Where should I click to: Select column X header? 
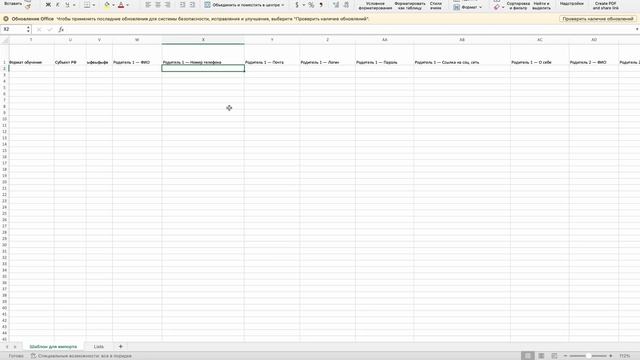(x=203, y=40)
